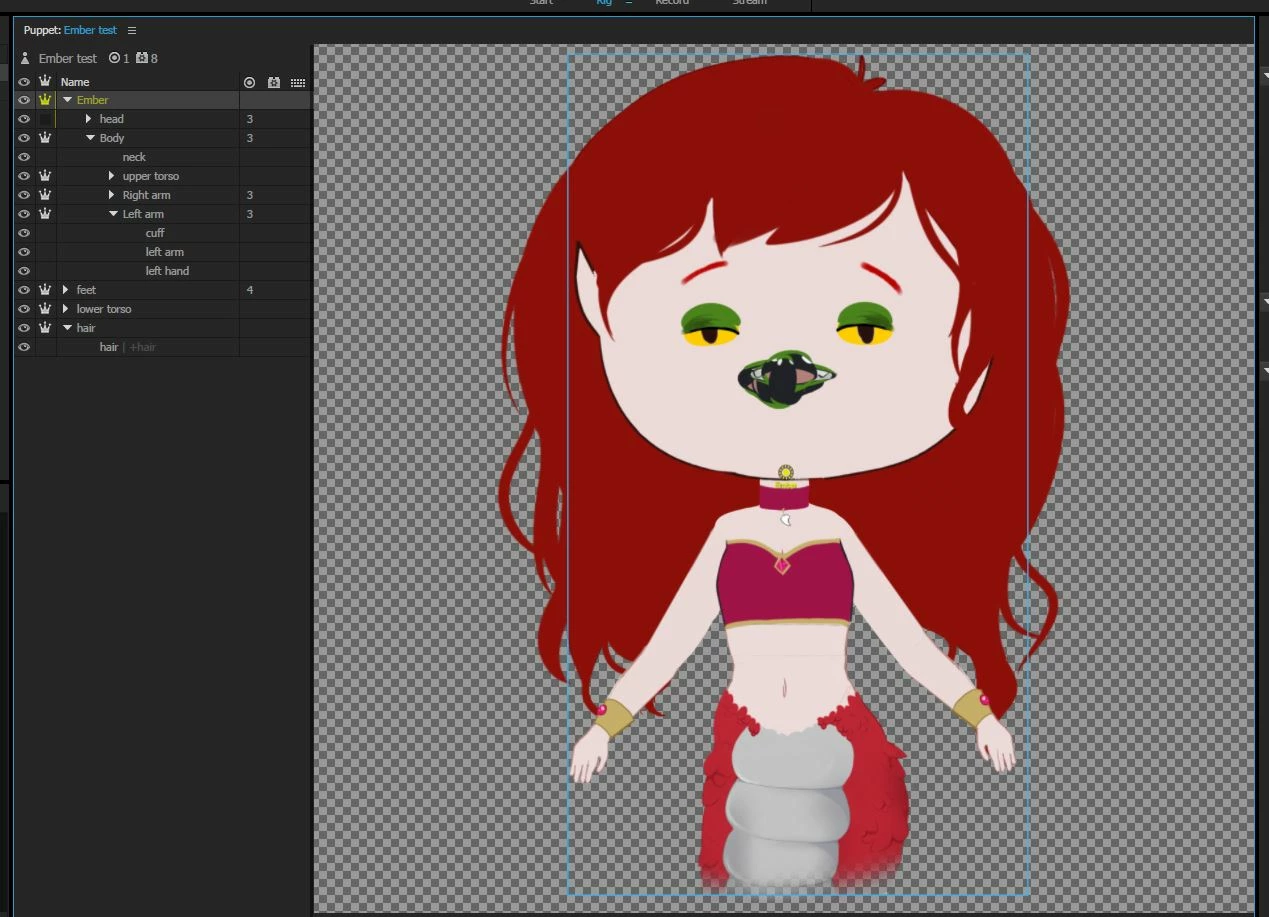The height and width of the screenshot is (917, 1269).
Task: Select the hair | +hair layer name
Action: 127,347
